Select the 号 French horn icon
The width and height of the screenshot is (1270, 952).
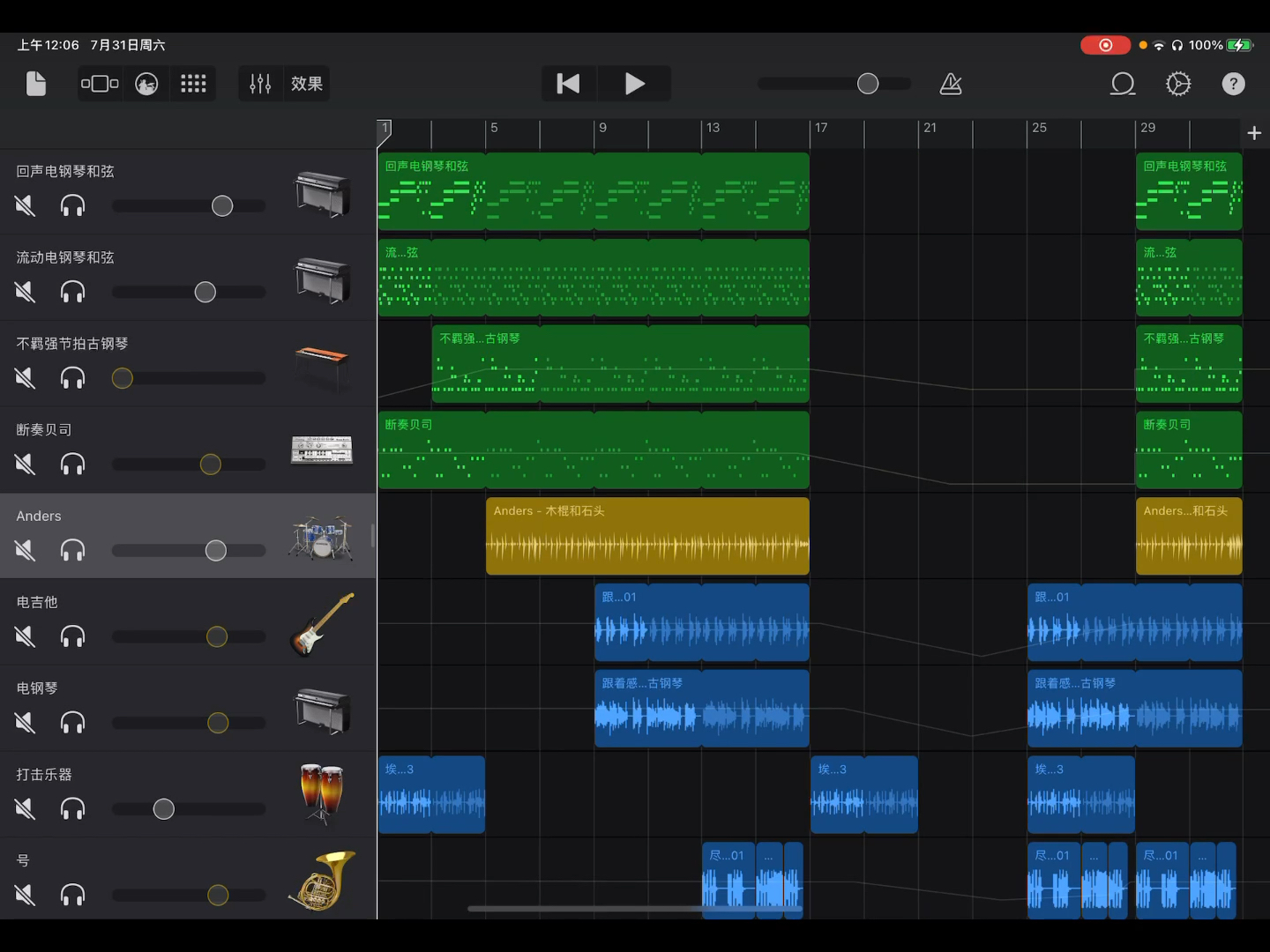click(x=322, y=881)
